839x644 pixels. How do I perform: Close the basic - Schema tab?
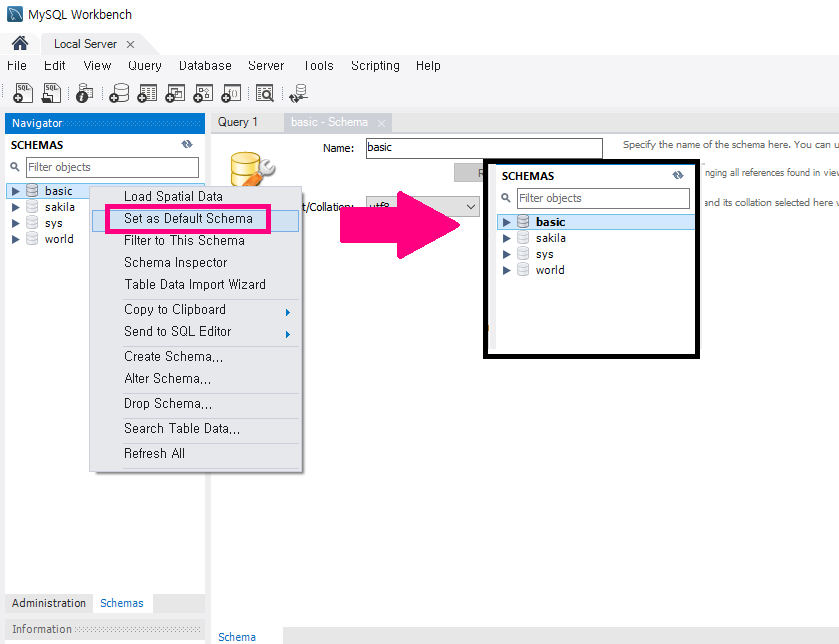click(x=381, y=124)
